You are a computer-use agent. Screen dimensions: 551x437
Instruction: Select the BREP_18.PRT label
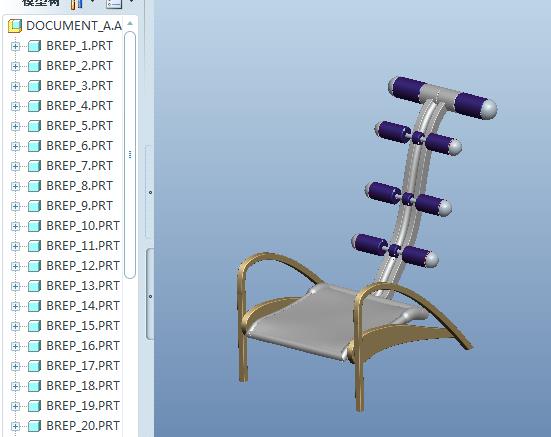[83, 386]
